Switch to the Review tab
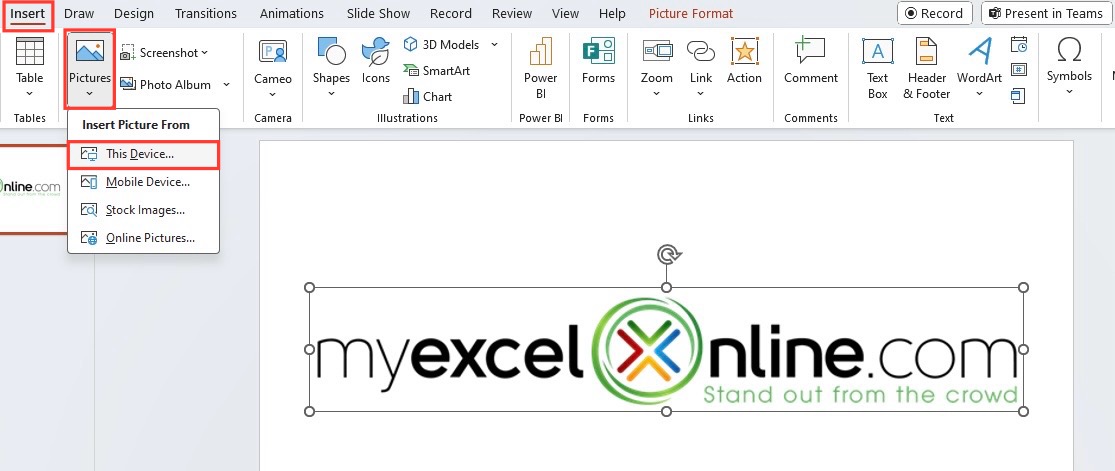 point(512,14)
